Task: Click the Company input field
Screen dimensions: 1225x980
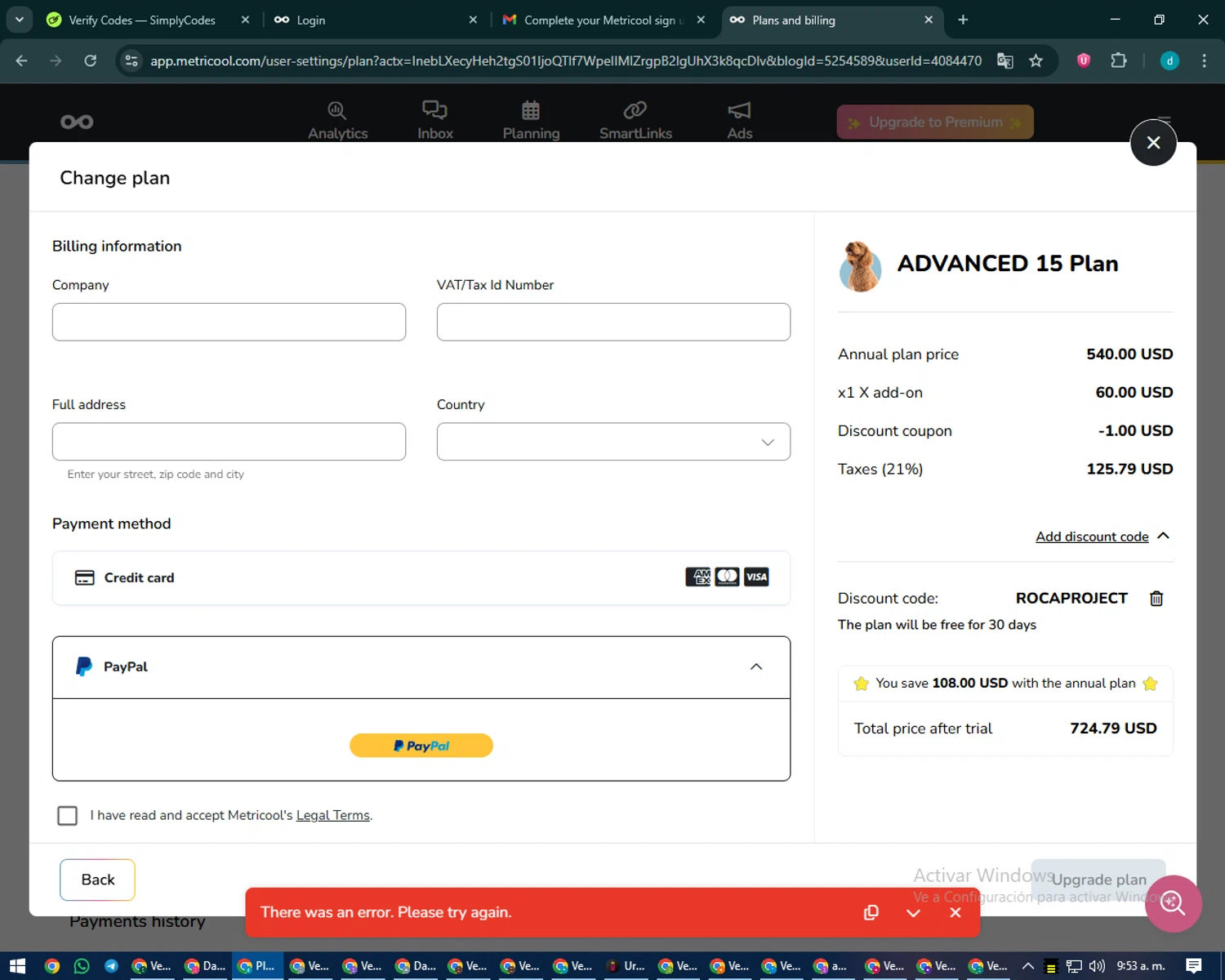Action: coord(229,322)
